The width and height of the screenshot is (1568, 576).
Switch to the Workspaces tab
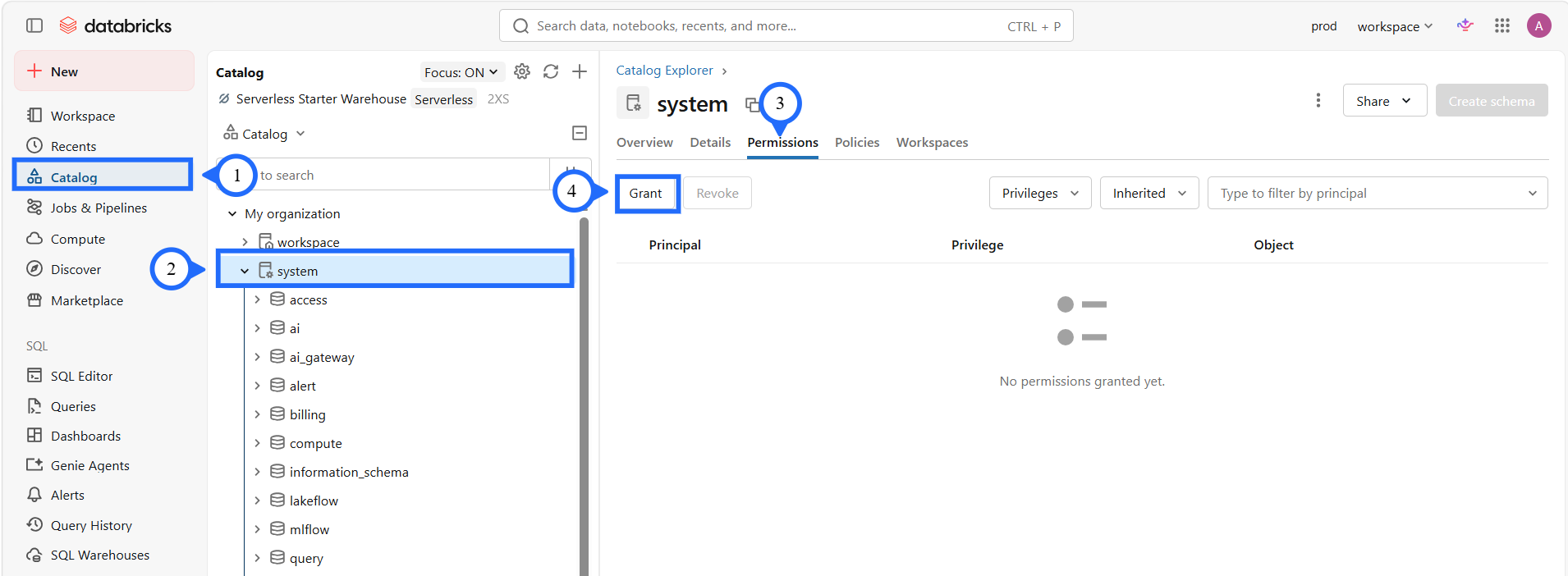click(932, 142)
